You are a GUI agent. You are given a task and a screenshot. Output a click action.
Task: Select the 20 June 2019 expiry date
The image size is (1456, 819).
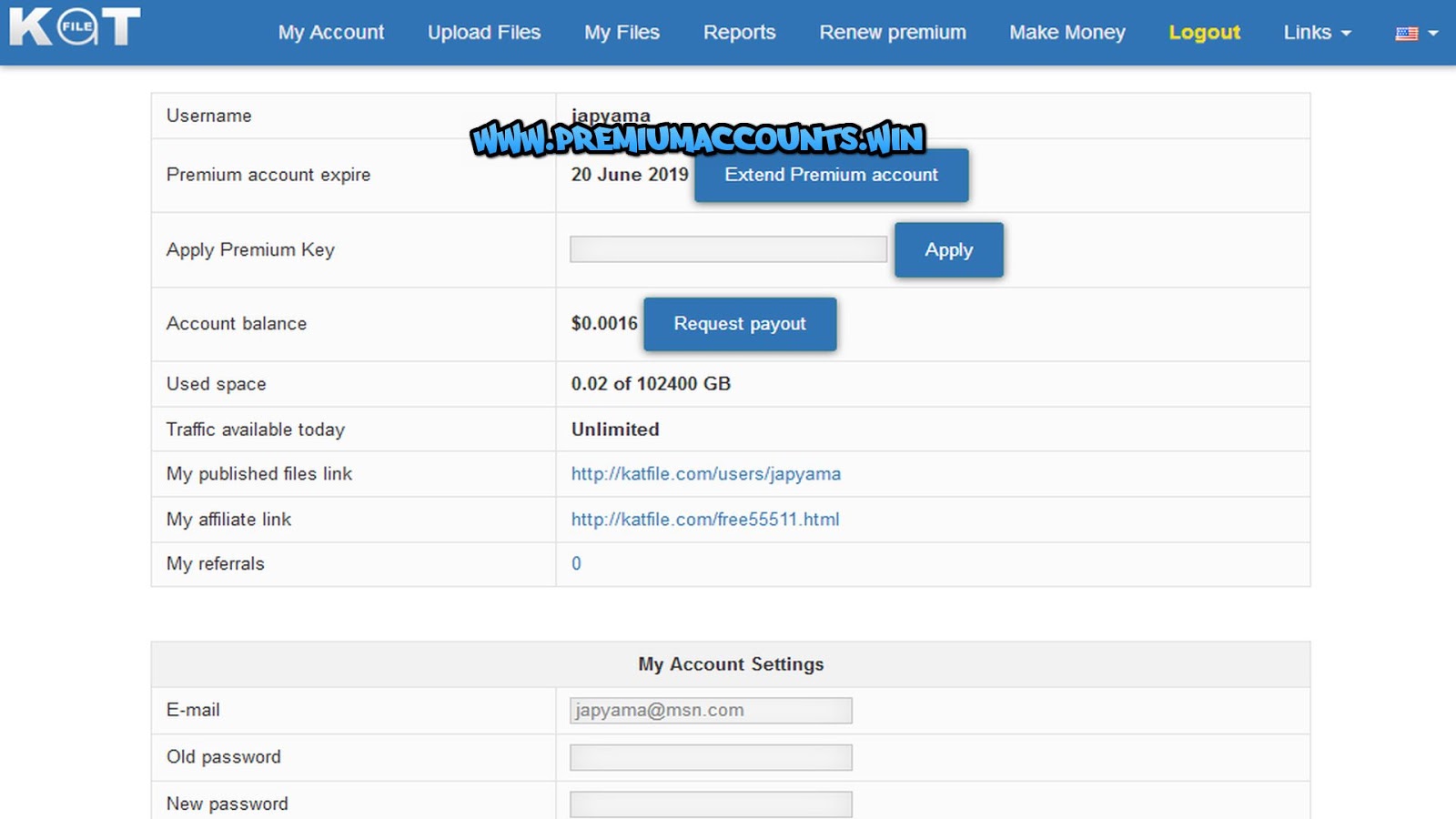[x=630, y=175]
